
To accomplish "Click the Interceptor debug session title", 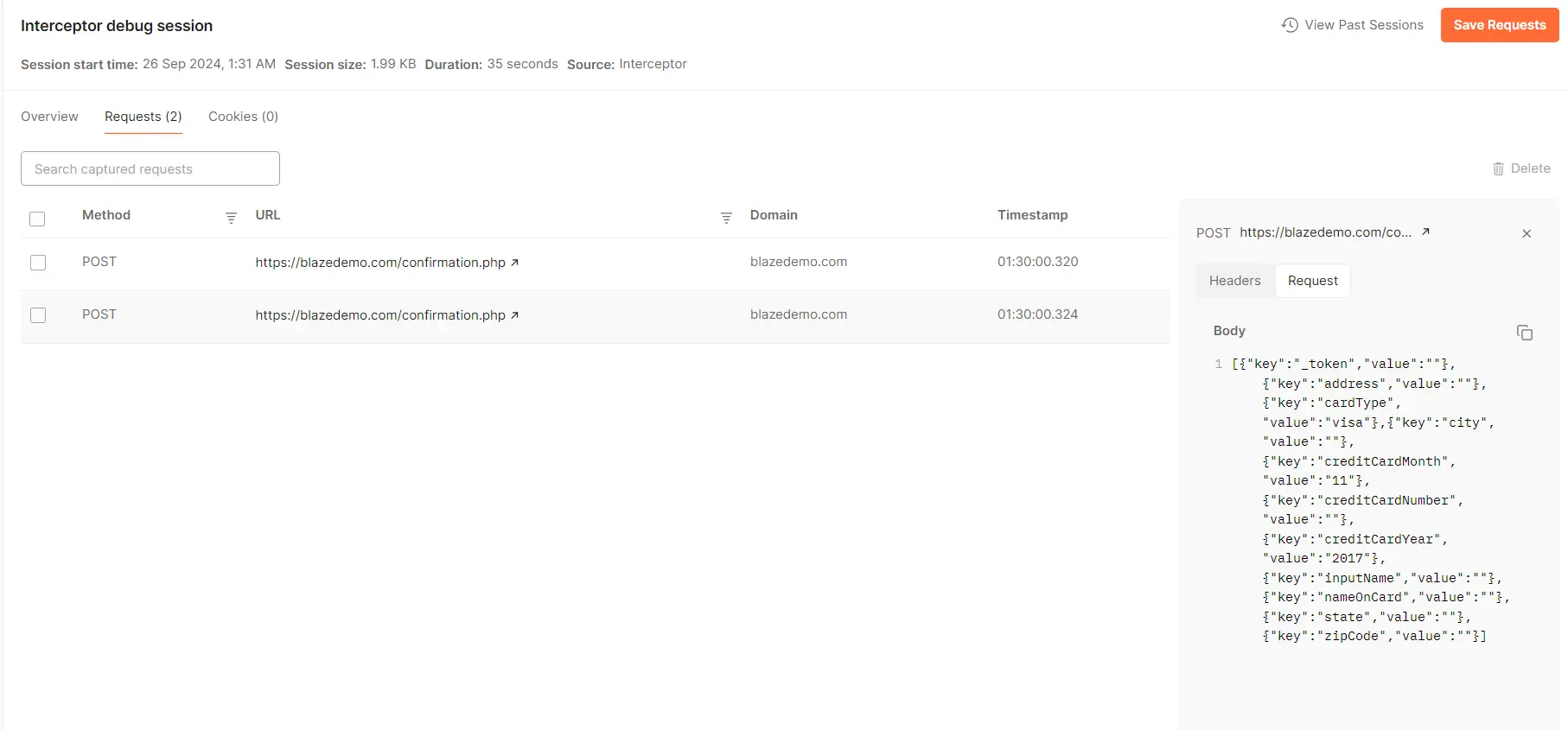I will pyautogui.click(x=117, y=26).
